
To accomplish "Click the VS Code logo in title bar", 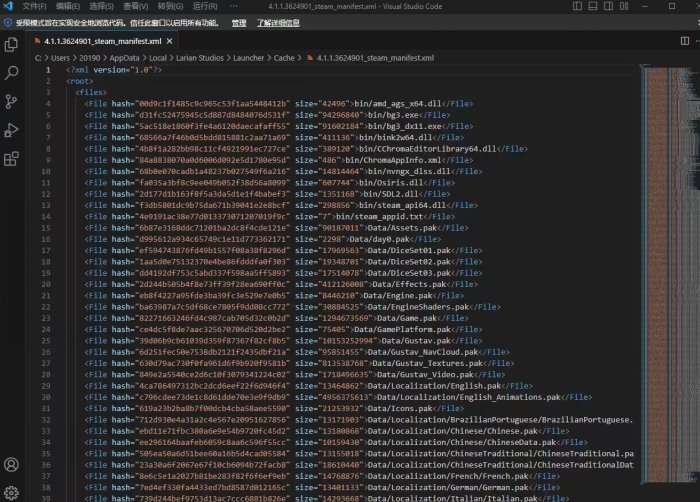I will 9,6.
